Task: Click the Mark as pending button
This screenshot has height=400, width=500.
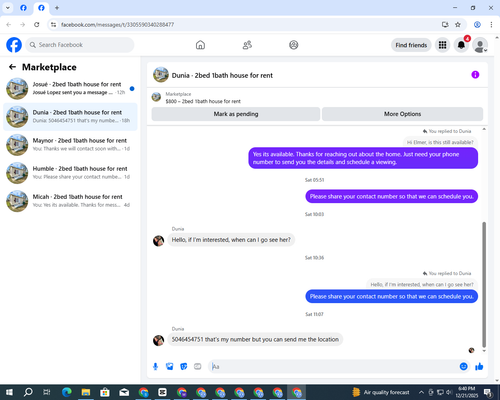Action: click(236, 114)
